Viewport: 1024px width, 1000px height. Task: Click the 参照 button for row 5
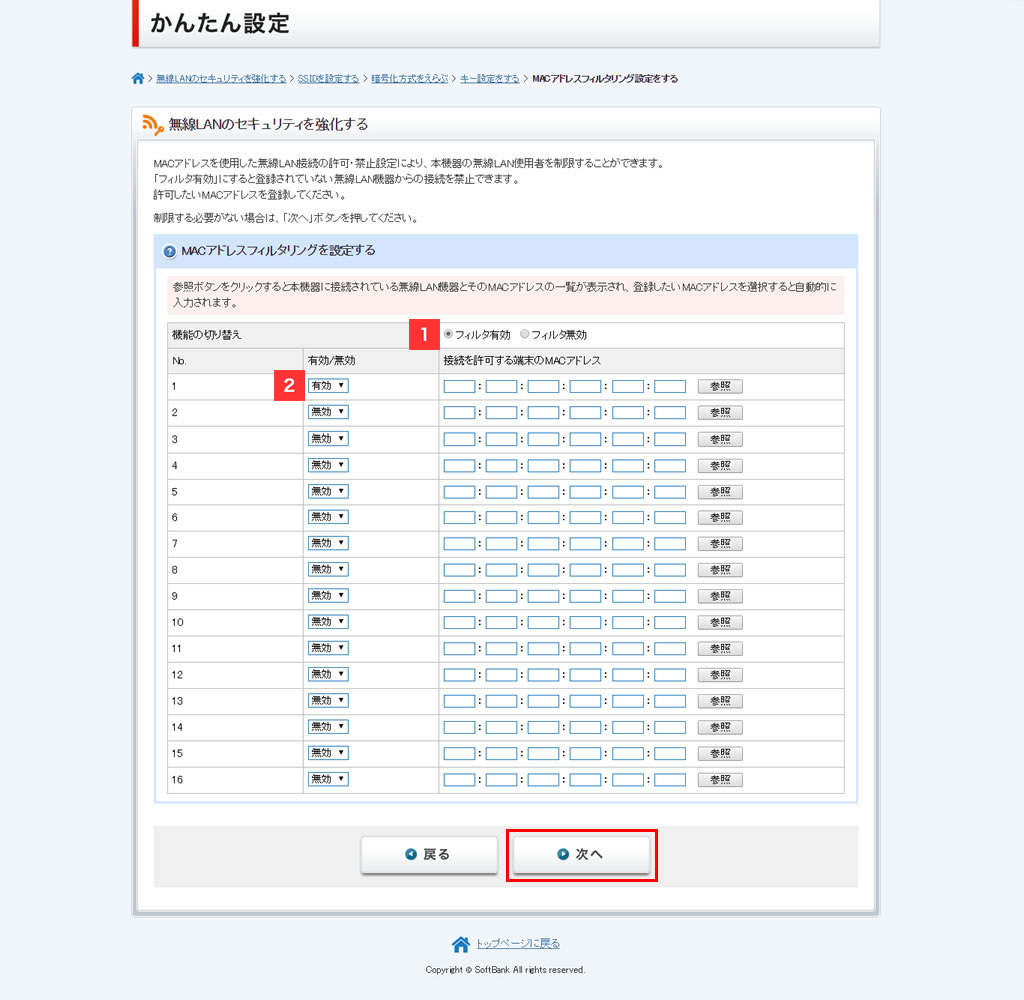point(720,492)
